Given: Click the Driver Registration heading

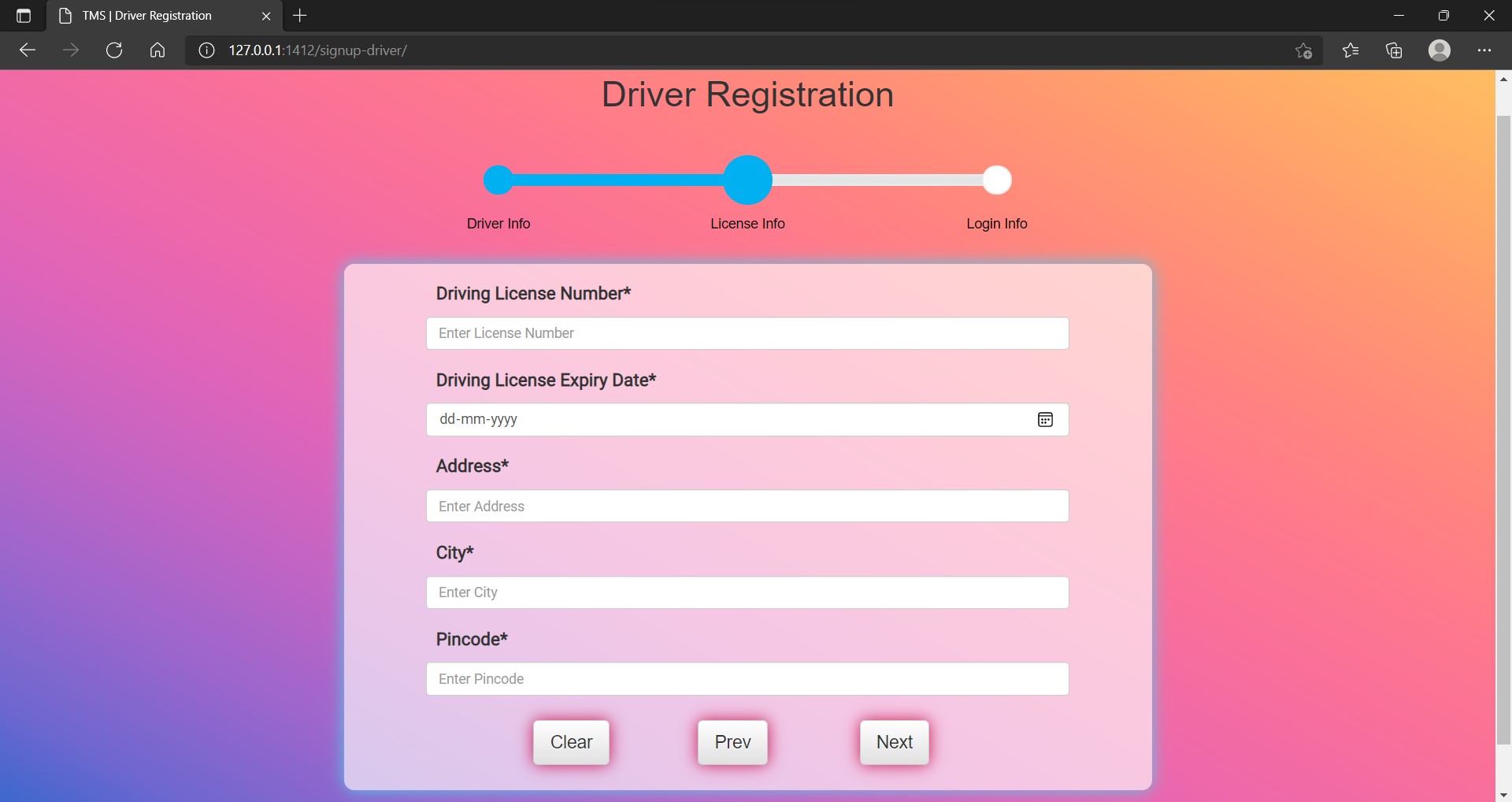Looking at the screenshot, I should tap(747, 95).
